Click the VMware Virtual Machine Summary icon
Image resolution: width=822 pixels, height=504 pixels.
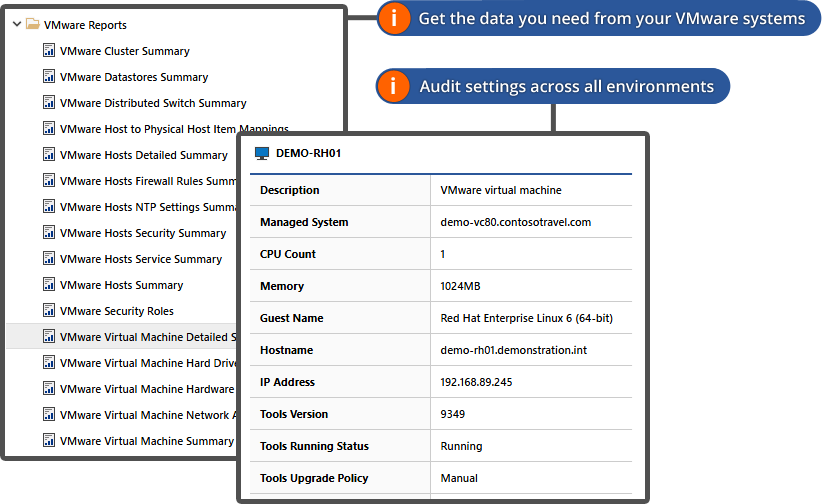pos(49,441)
